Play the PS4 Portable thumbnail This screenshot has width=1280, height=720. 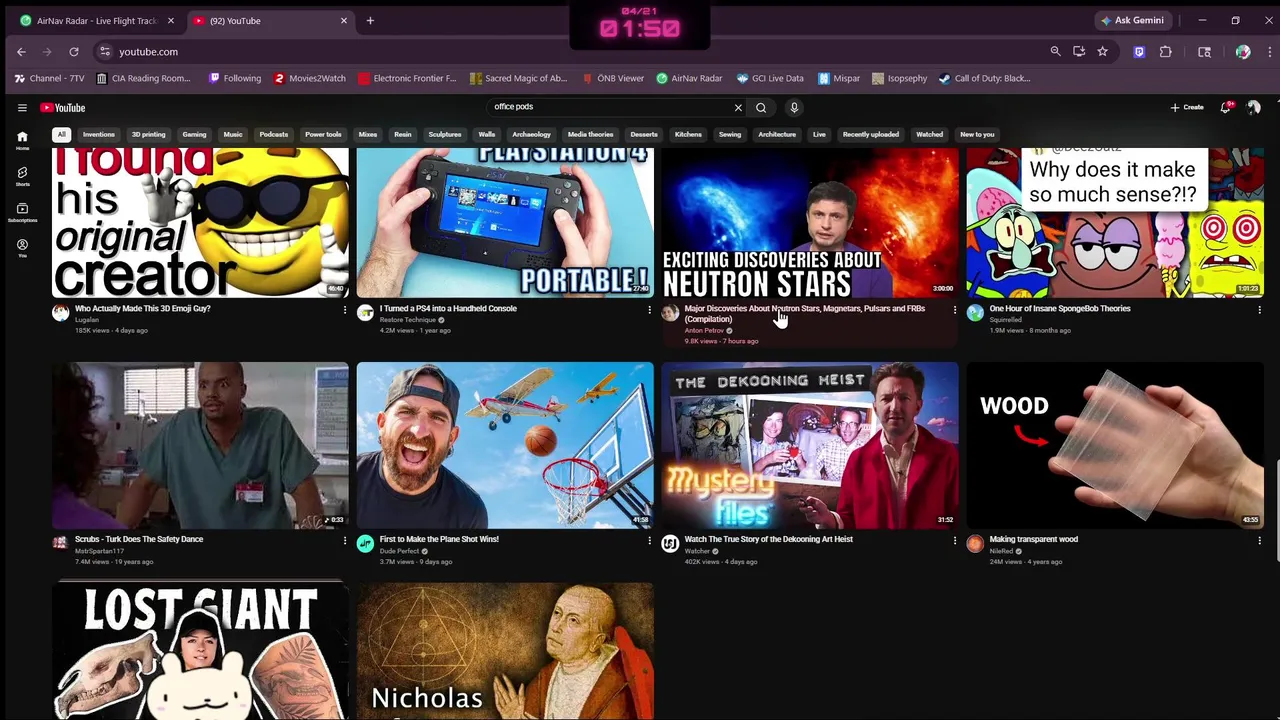(x=505, y=223)
